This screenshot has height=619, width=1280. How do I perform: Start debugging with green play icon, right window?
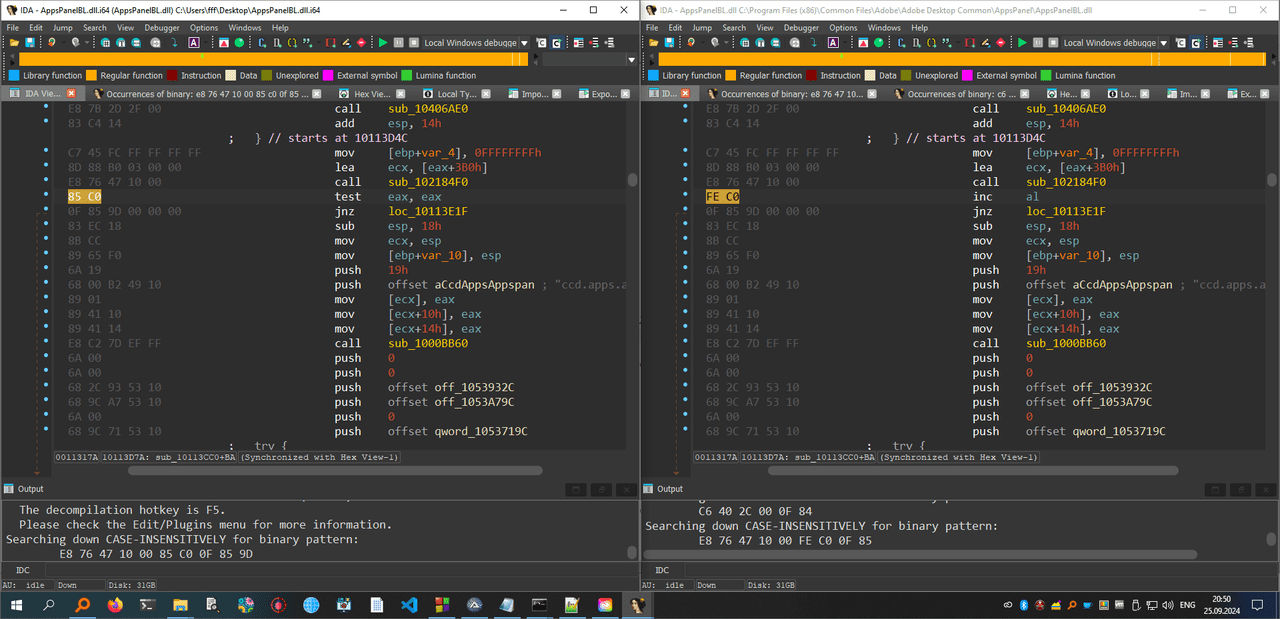[x=1022, y=43]
